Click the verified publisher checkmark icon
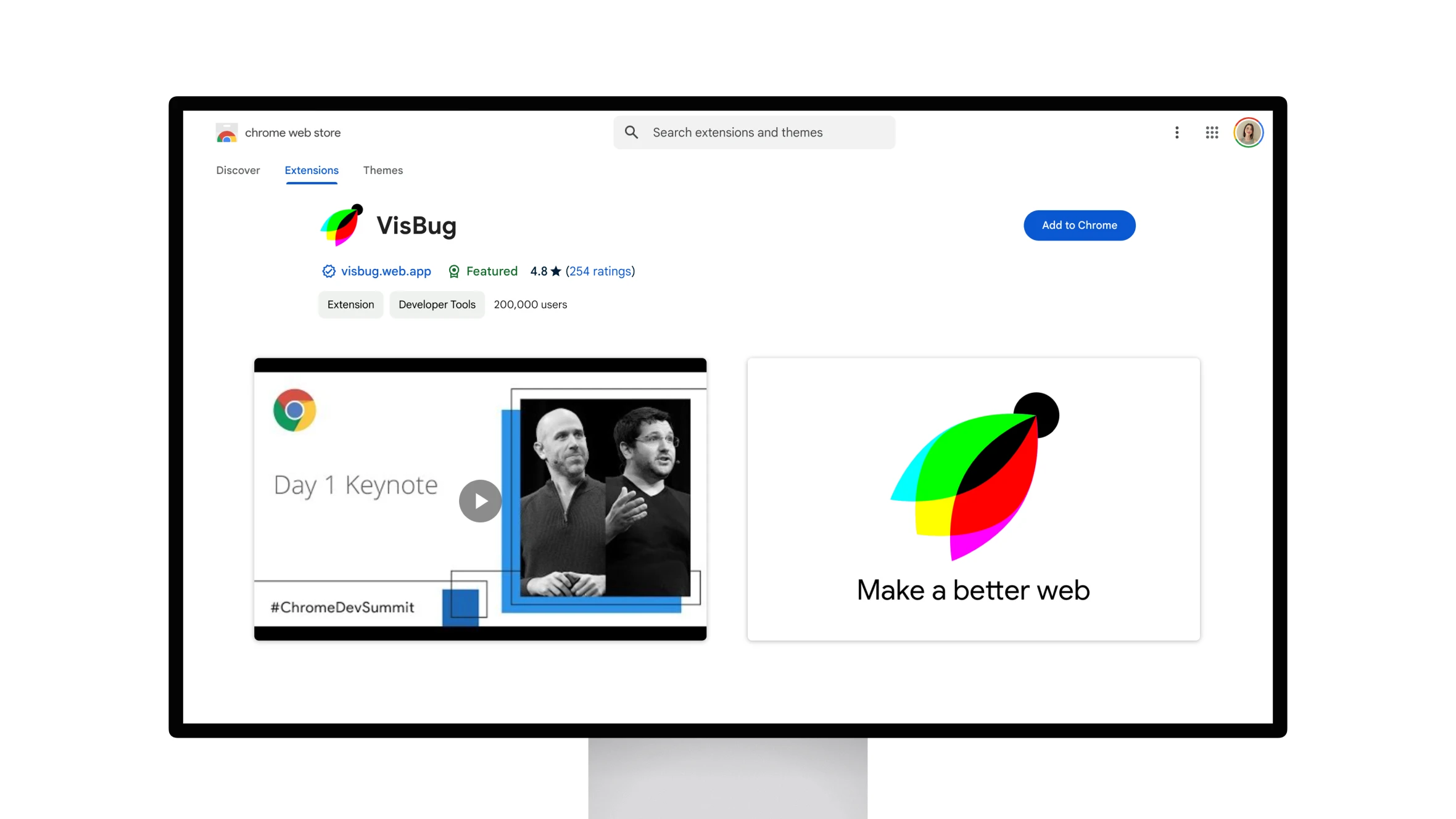 [x=327, y=271]
